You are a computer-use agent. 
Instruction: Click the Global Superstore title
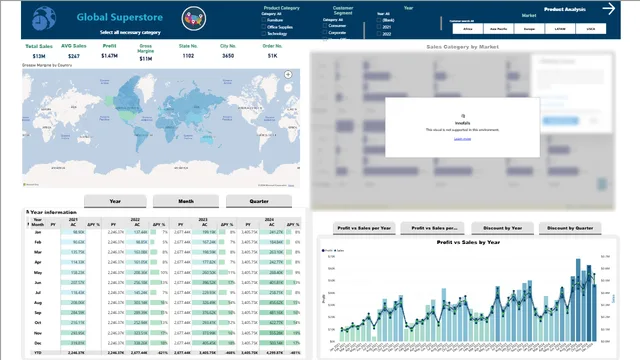coord(120,17)
